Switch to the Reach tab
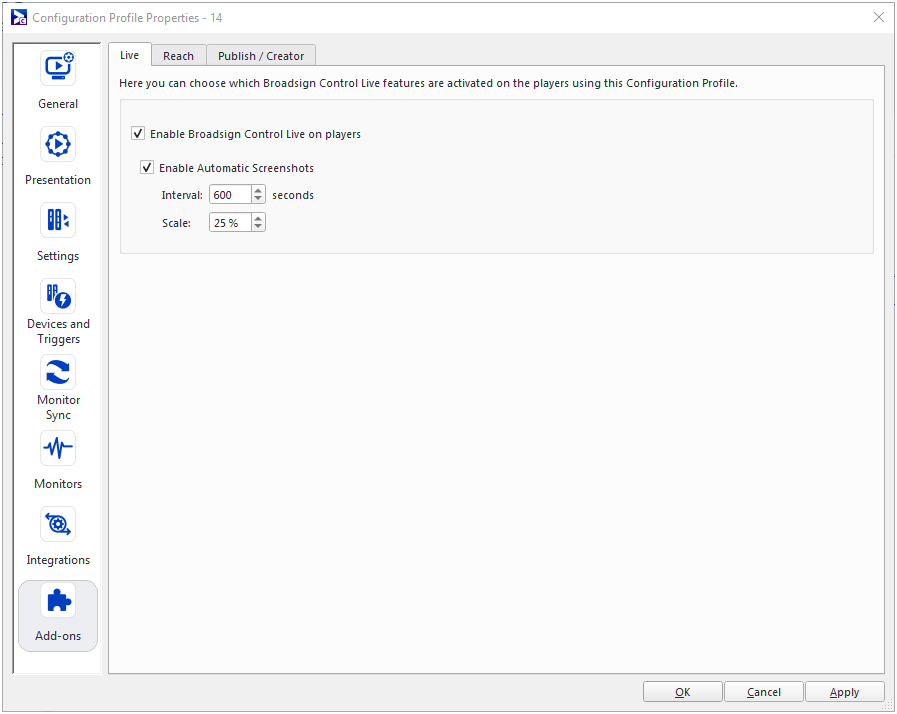897x714 pixels. [x=178, y=56]
